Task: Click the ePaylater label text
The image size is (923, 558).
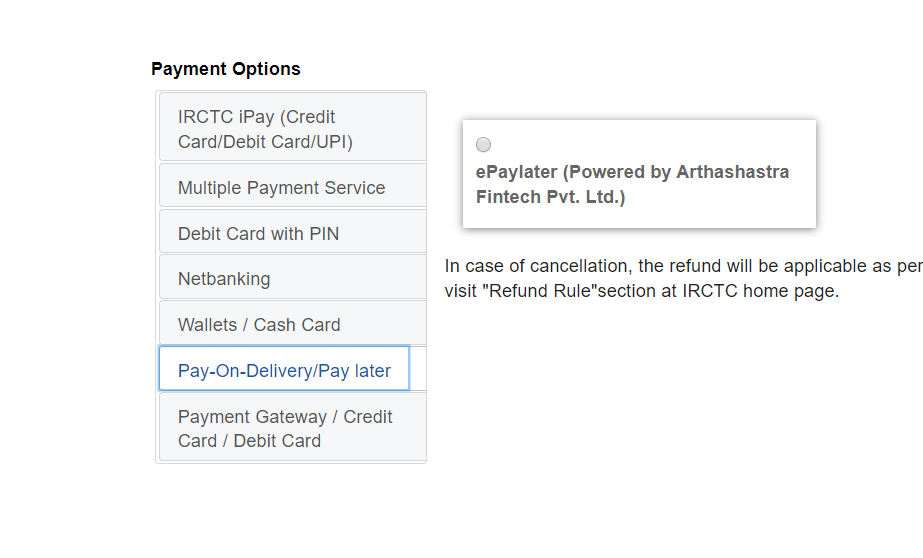Action: (515, 172)
